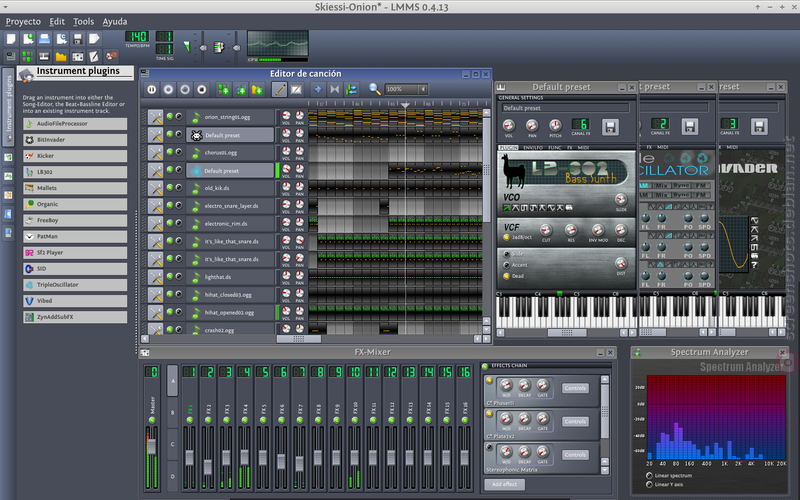The height and width of the screenshot is (500, 800).
Task: Open Controls for the Stereophonic Matrix effect
Action: (x=575, y=455)
